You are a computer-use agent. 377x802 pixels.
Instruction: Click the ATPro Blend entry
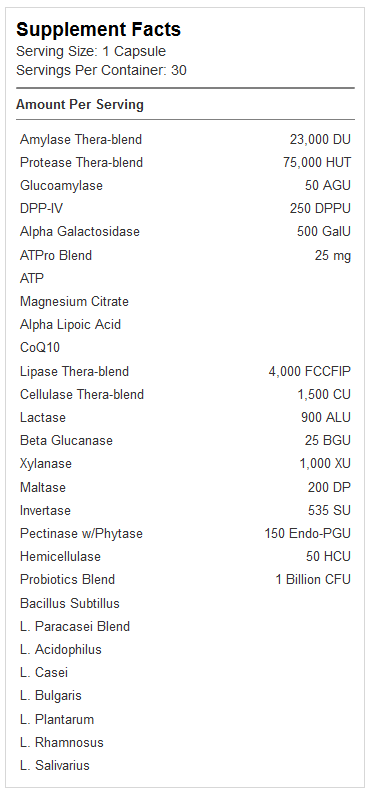56,255
